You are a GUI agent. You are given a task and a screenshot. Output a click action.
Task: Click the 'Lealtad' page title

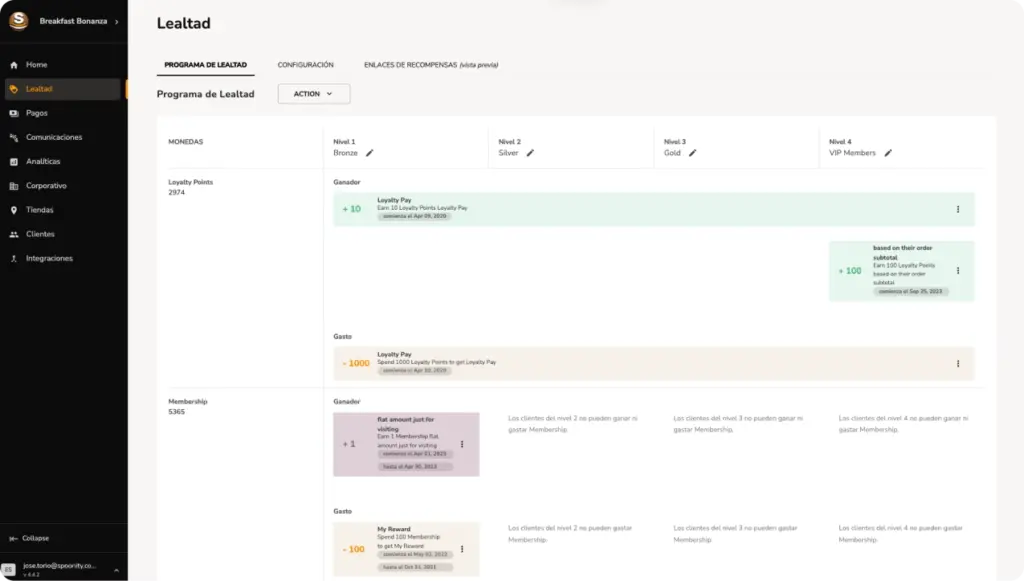click(x=184, y=24)
